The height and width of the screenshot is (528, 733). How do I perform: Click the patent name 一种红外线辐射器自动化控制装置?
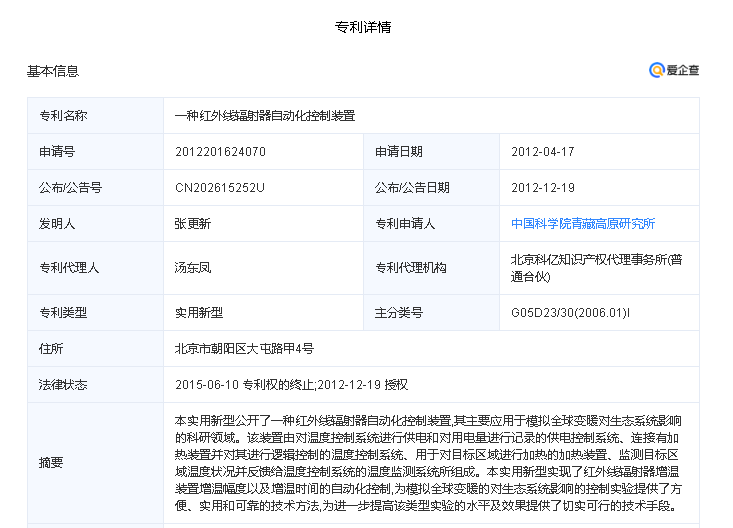point(264,116)
